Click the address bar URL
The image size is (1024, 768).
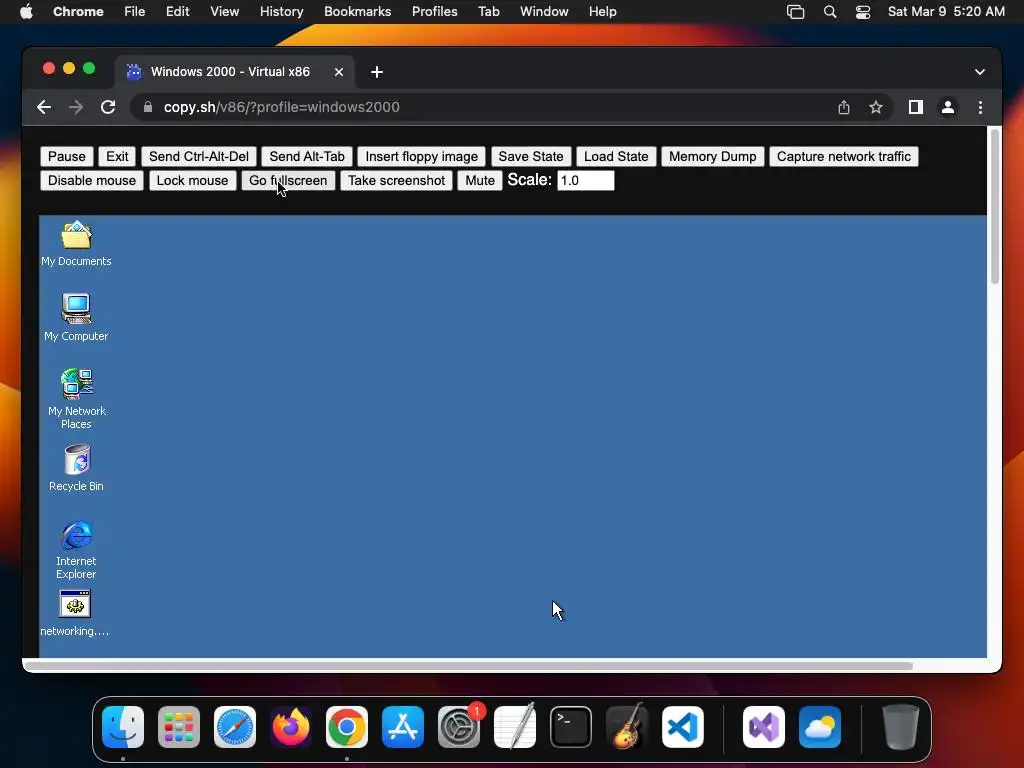(281, 107)
